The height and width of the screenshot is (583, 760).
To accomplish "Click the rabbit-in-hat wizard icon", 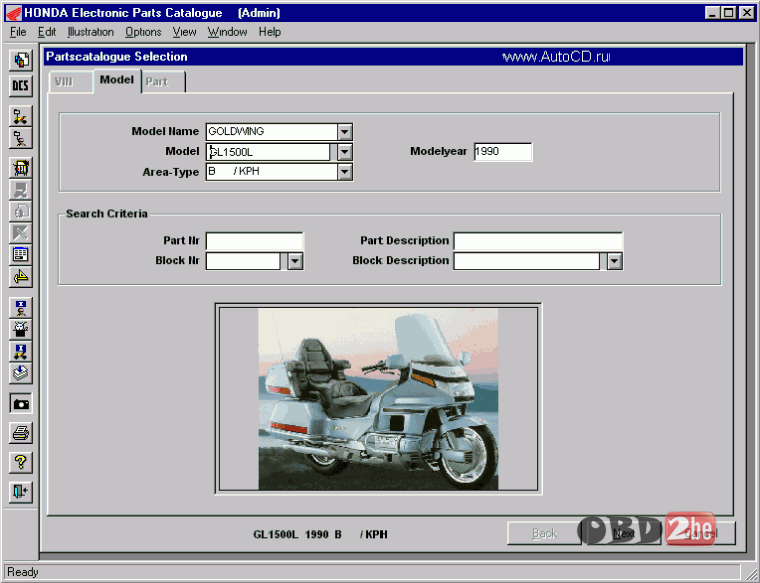I will click(20, 329).
